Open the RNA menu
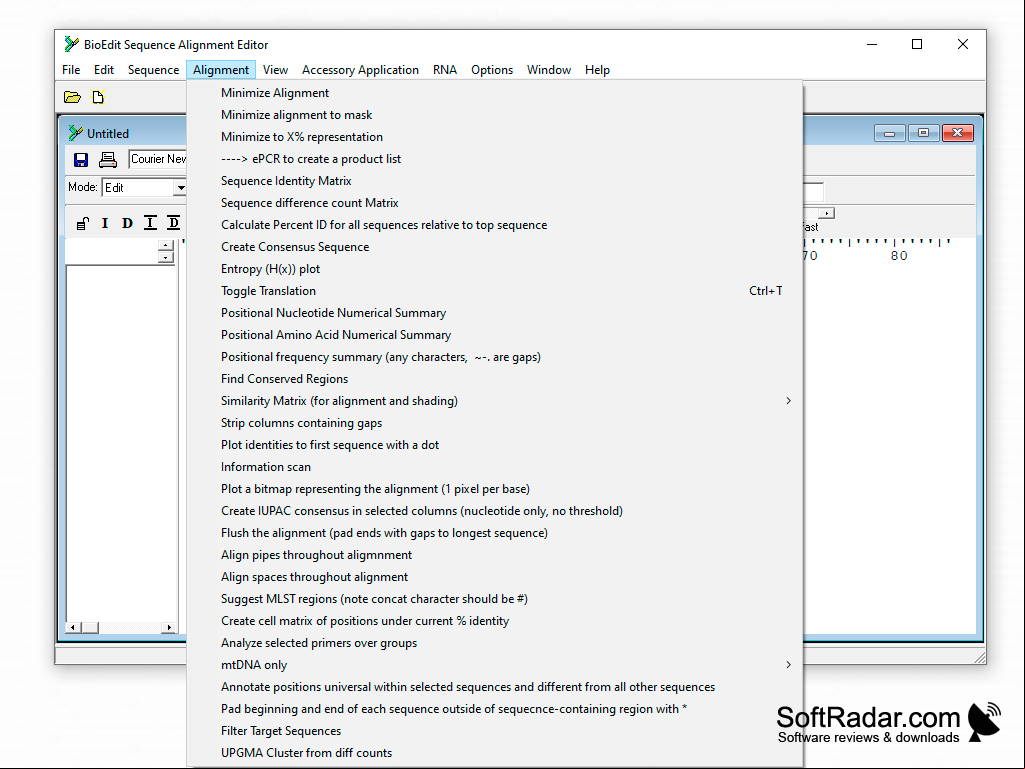This screenshot has width=1025, height=769. (x=445, y=70)
